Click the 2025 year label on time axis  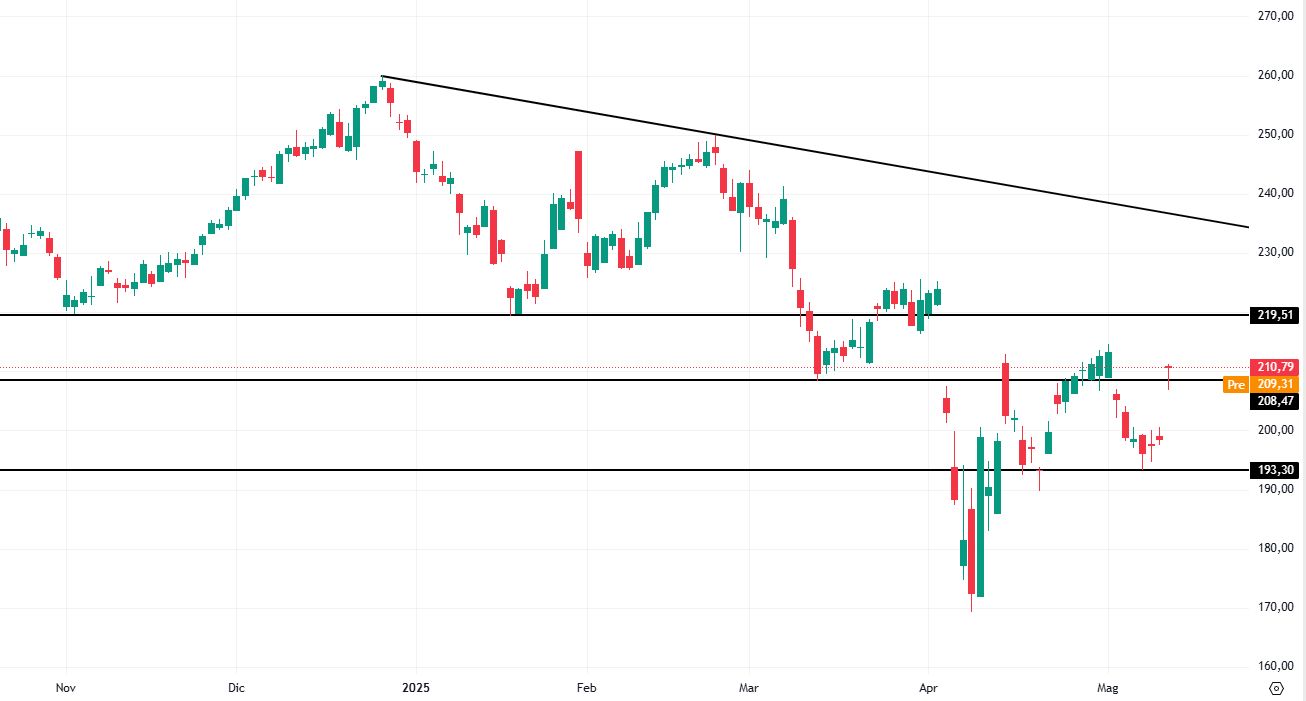tap(414, 688)
